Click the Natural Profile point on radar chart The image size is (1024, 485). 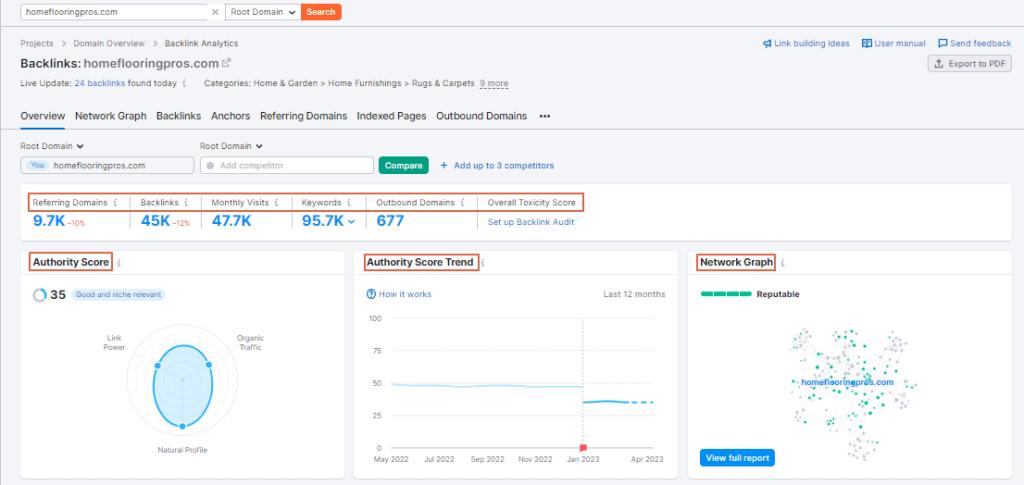tap(182, 426)
